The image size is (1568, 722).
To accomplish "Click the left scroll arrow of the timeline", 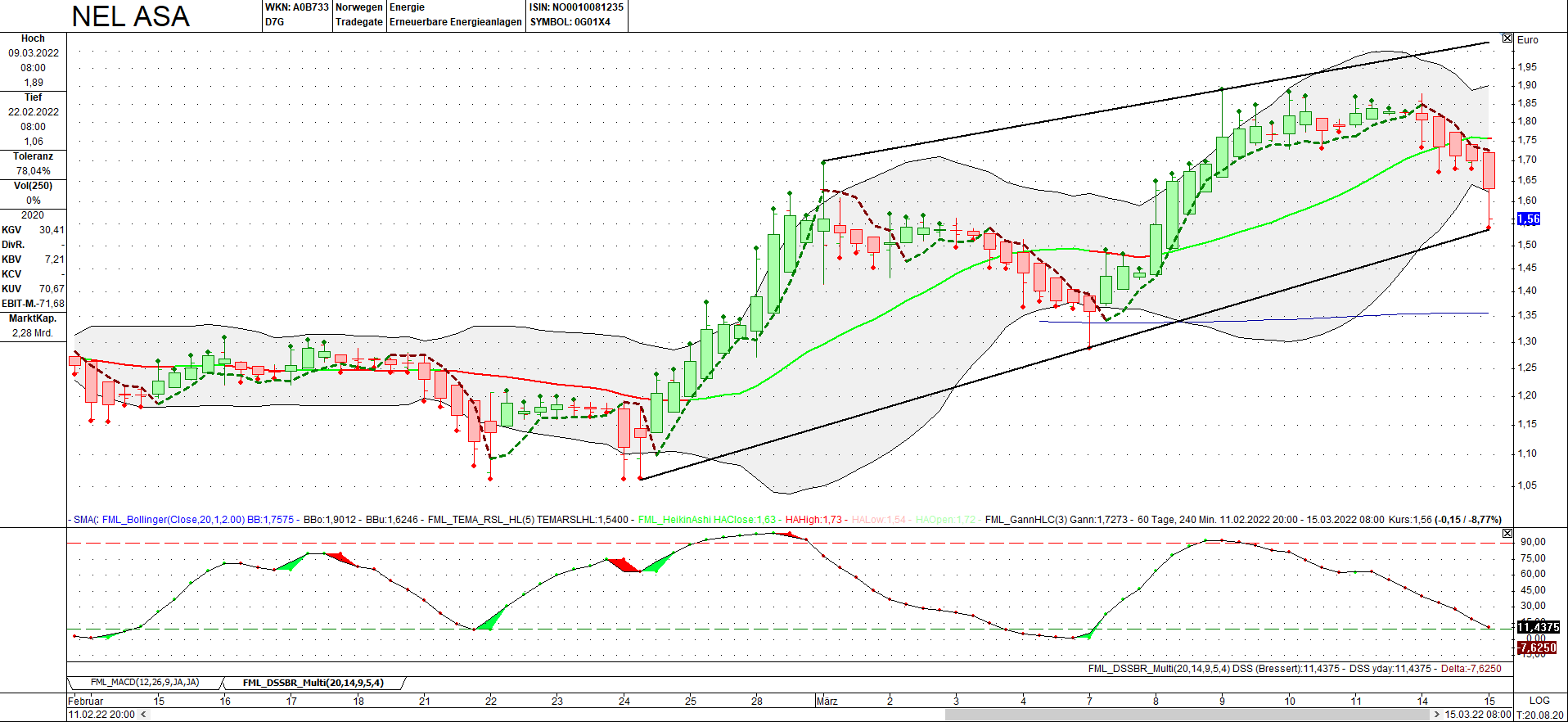I will click(144, 715).
